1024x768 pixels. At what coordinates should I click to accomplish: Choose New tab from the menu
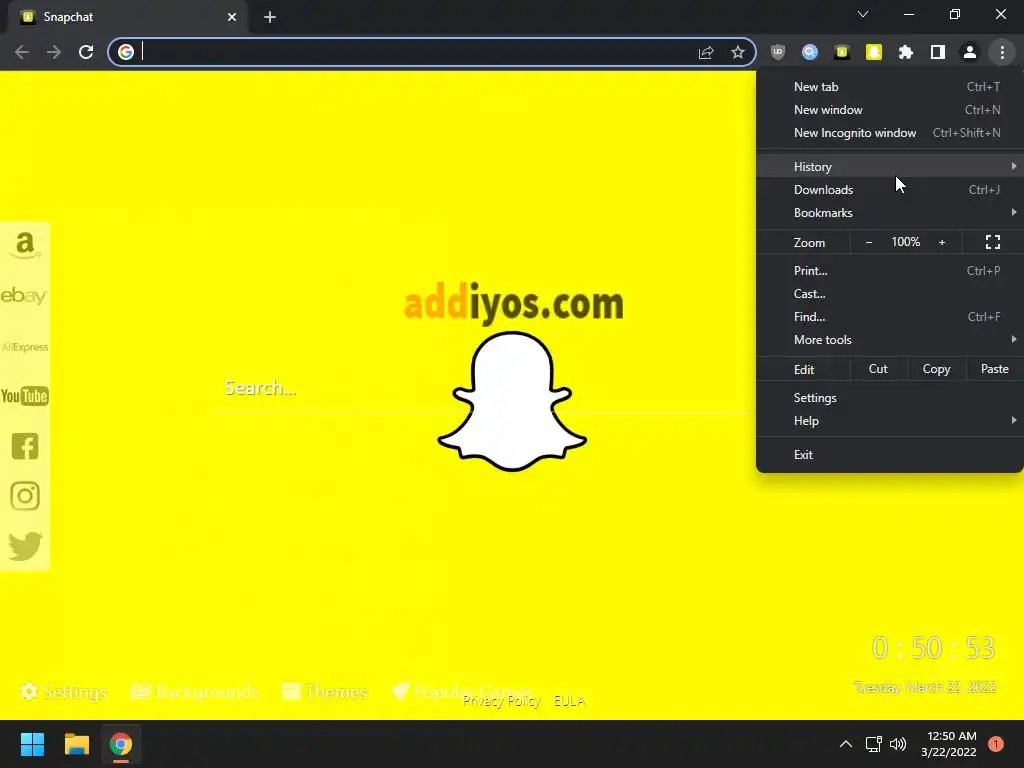tap(889, 87)
